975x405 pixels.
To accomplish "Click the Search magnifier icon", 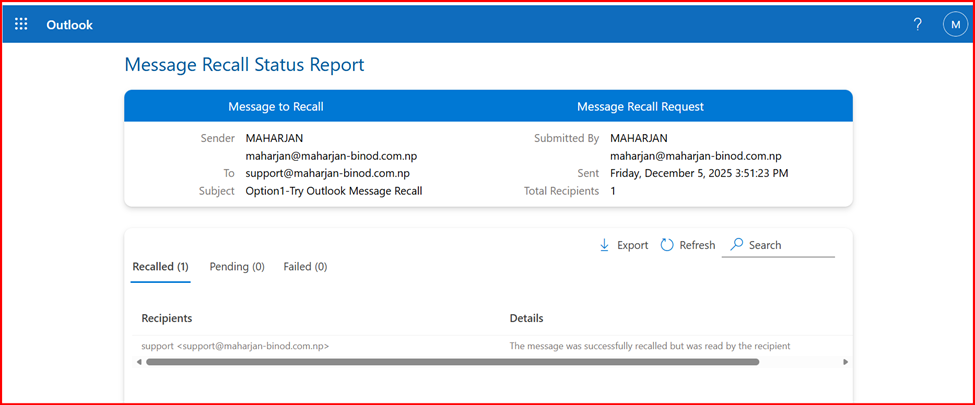I will (x=737, y=245).
